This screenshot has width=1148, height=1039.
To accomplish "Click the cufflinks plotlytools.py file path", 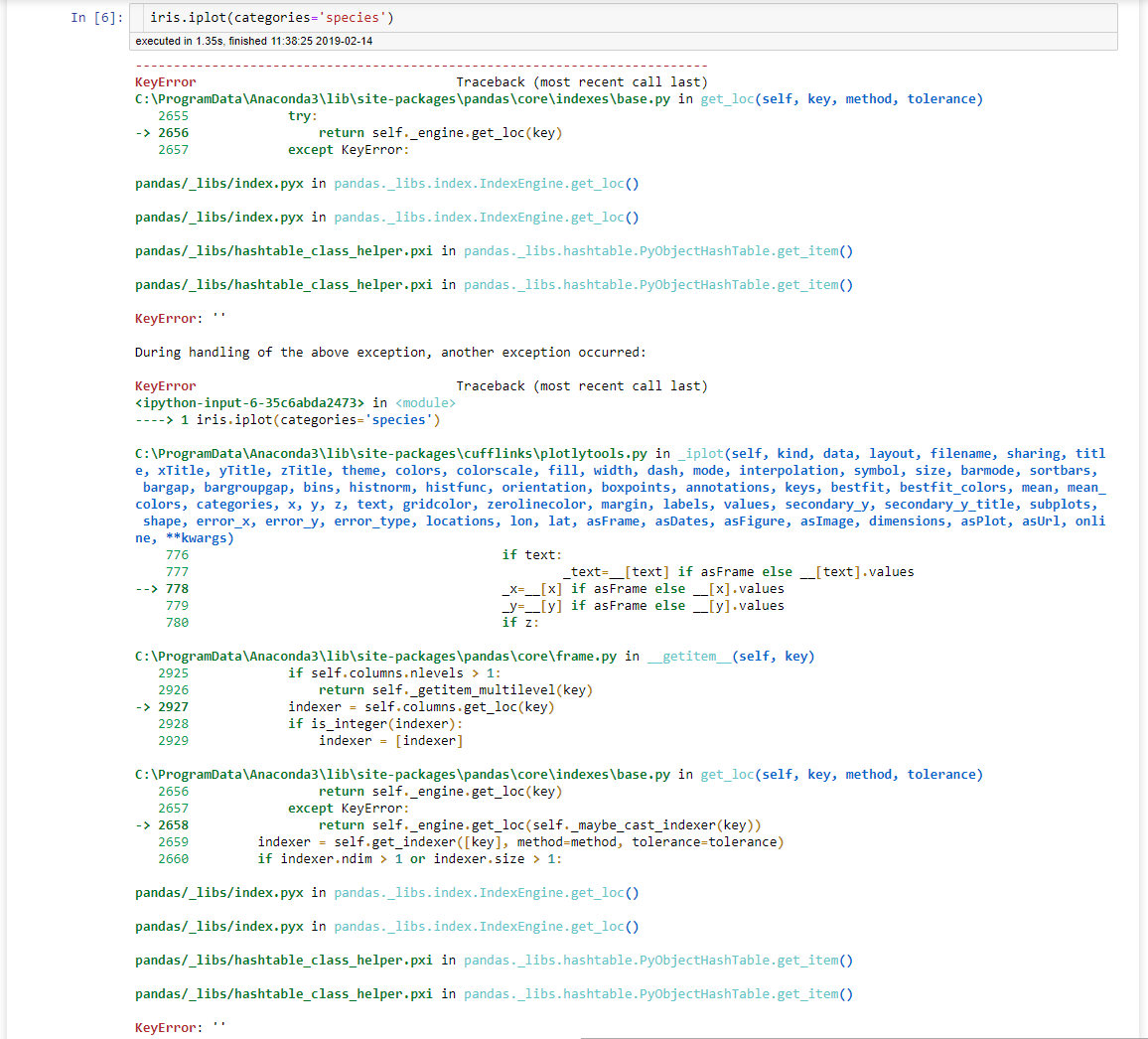I will point(391,453).
